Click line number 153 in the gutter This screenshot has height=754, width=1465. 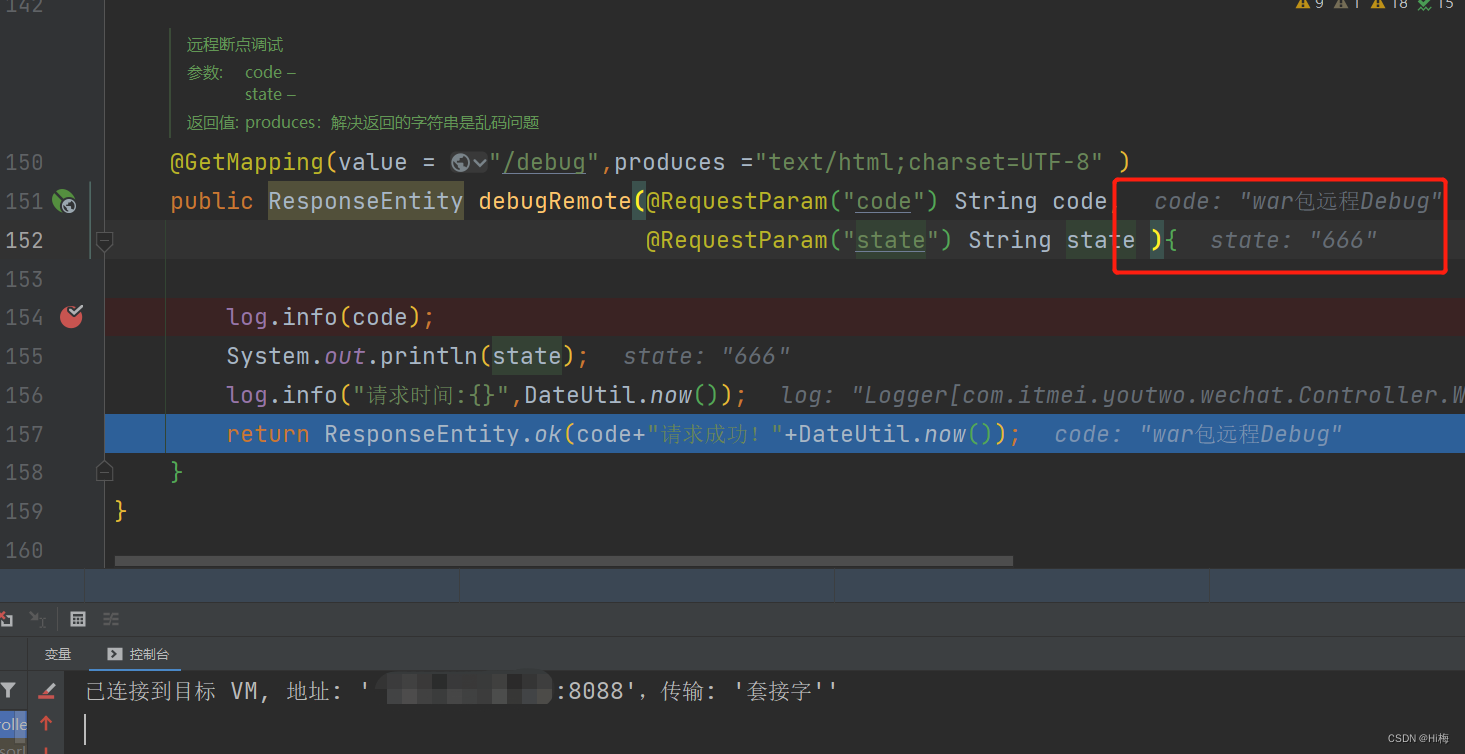24,279
